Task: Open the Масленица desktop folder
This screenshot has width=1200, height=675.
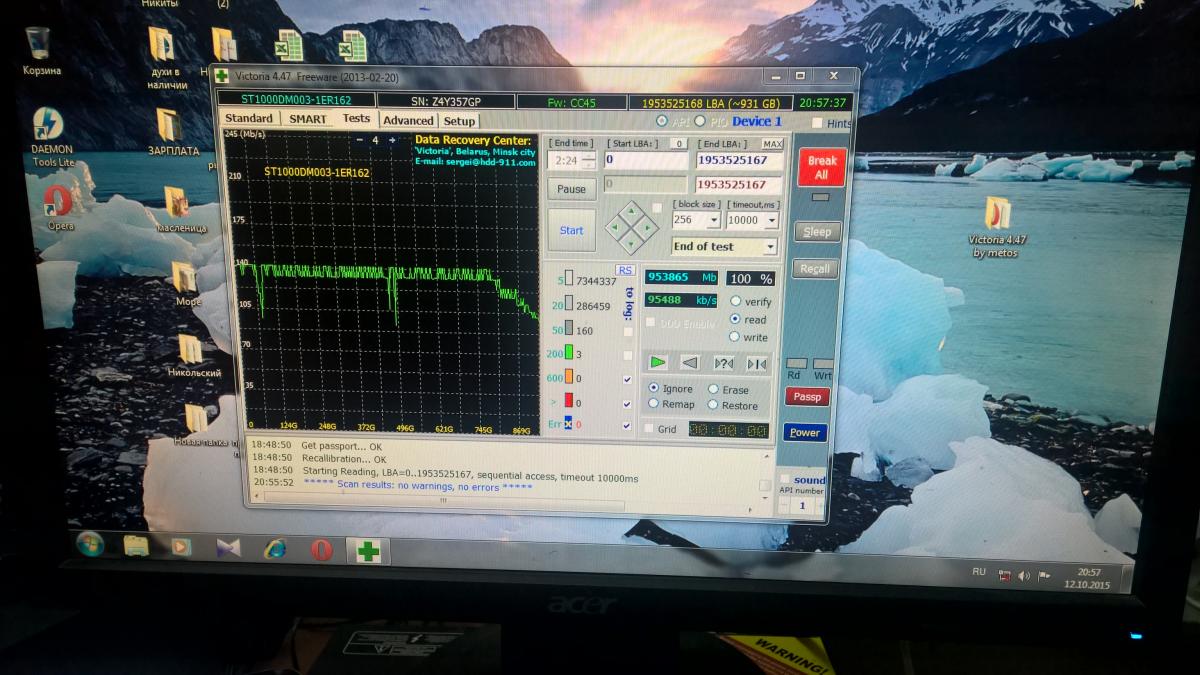Action: [x=181, y=209]
